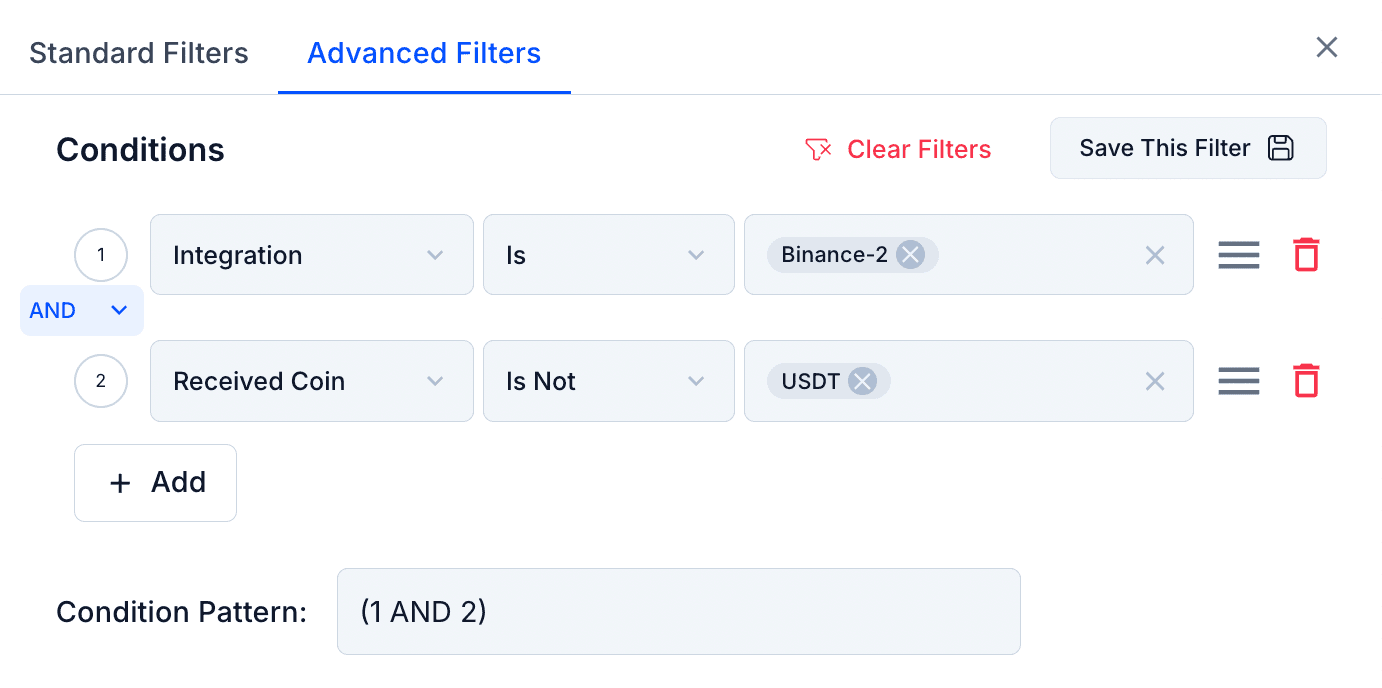
Task: Clear all values in the Integration value field
Action: pyautogui.click(x=1155, y=255)
